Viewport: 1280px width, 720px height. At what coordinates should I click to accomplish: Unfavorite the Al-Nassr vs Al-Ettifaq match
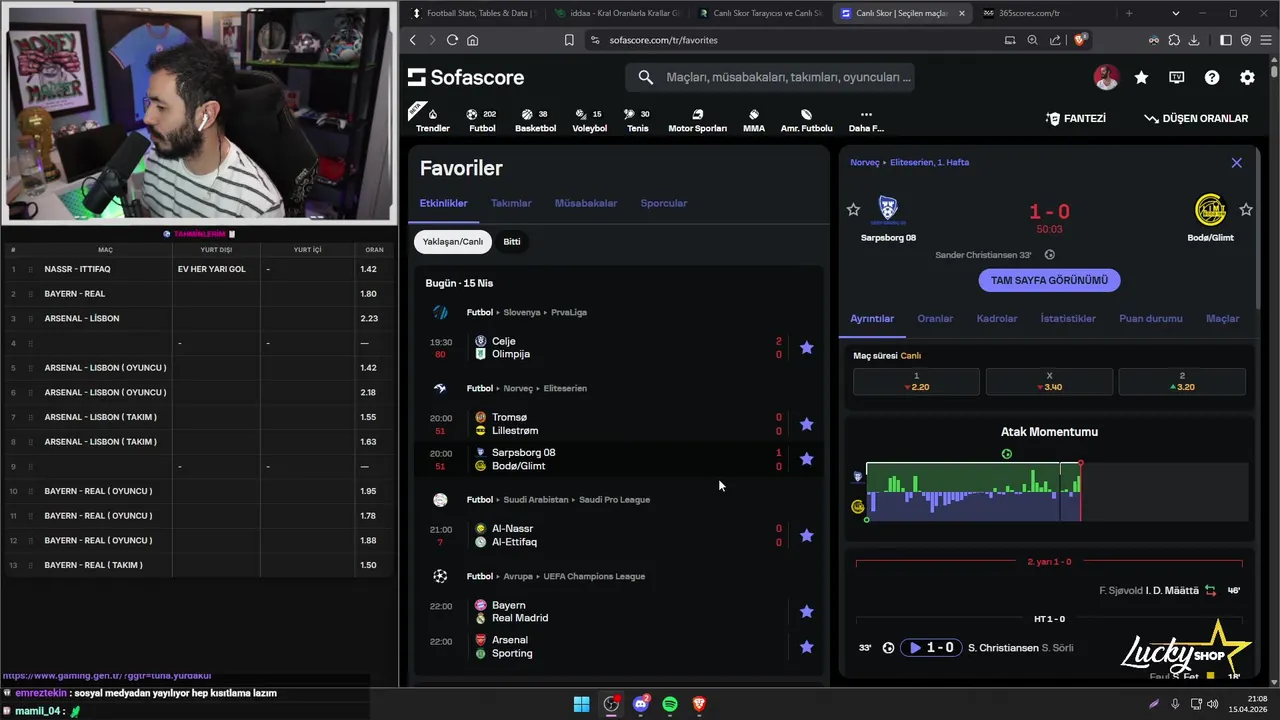point(806,535)
